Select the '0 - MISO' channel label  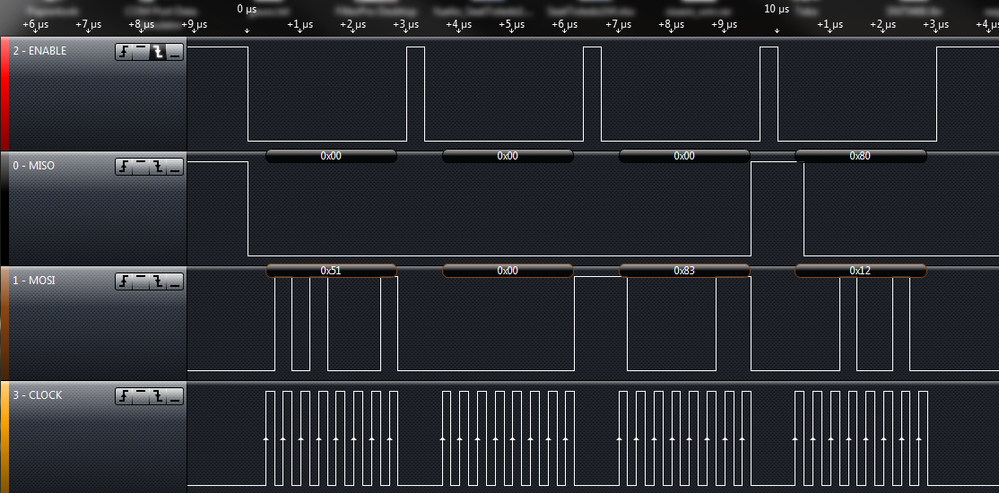pyautogui.click(x=34, y=166)
